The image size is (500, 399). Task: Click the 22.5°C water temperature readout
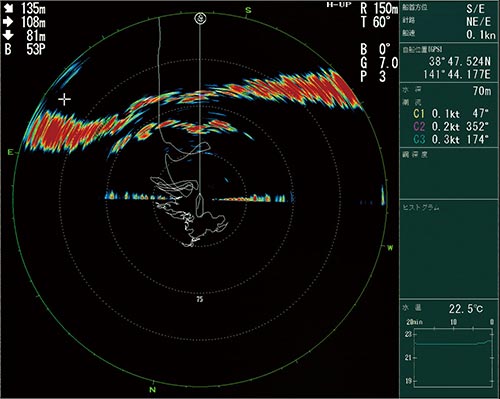coord(466,309)
